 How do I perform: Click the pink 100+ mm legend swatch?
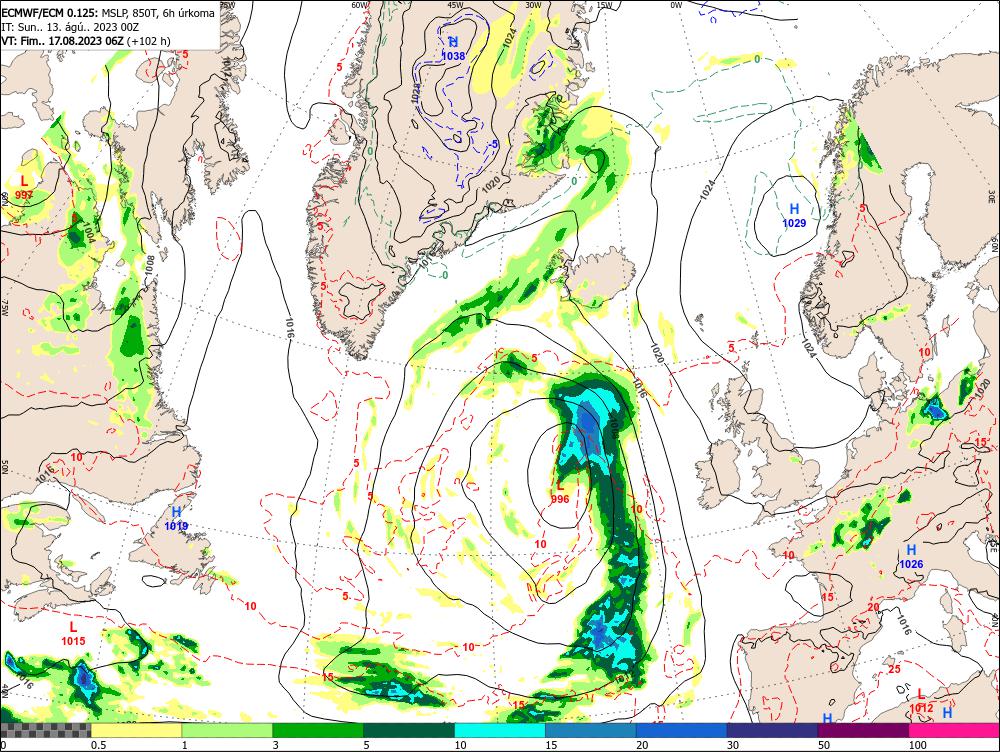pos(954,730)
